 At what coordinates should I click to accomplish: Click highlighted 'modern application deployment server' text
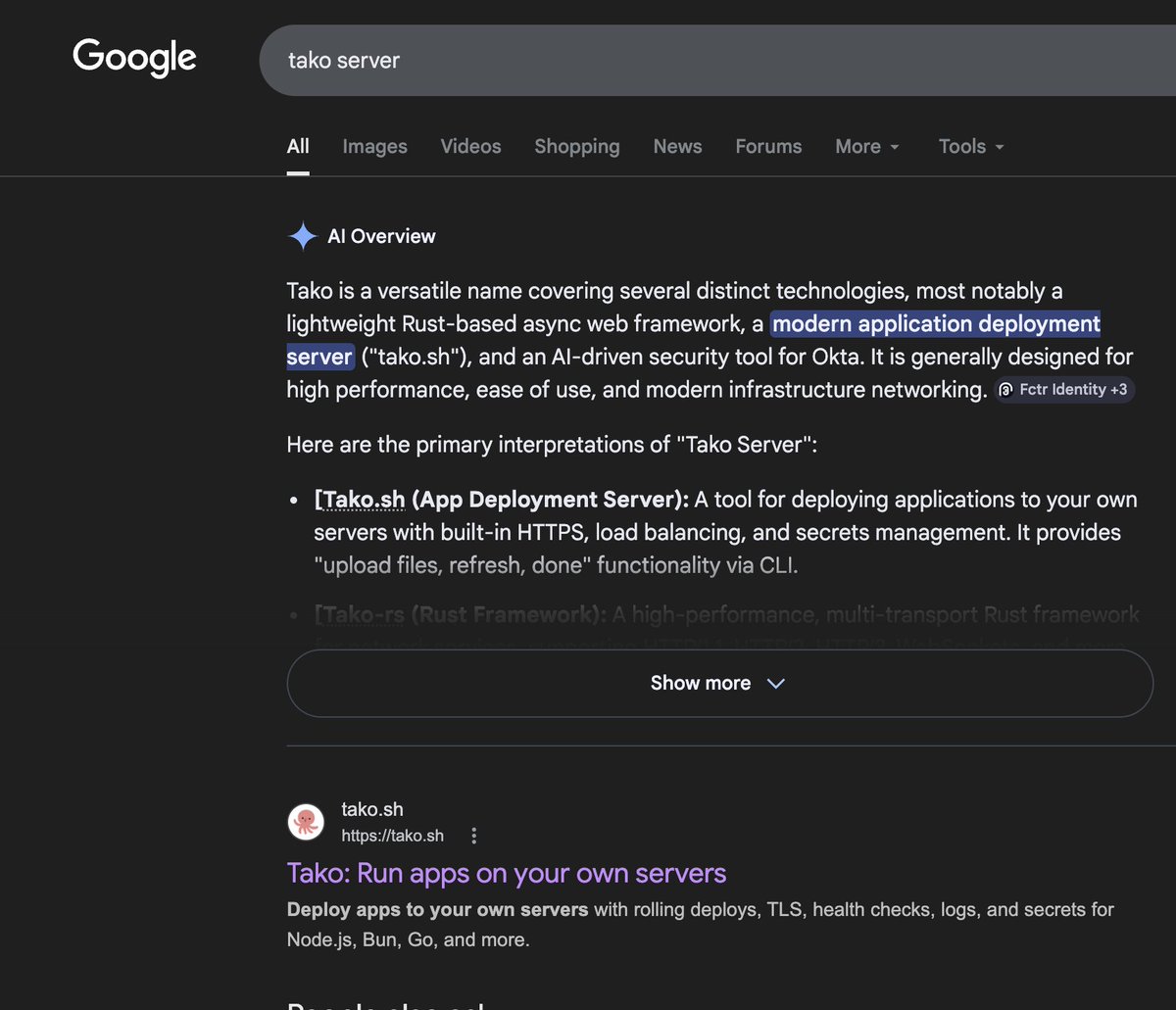[936, 323]
